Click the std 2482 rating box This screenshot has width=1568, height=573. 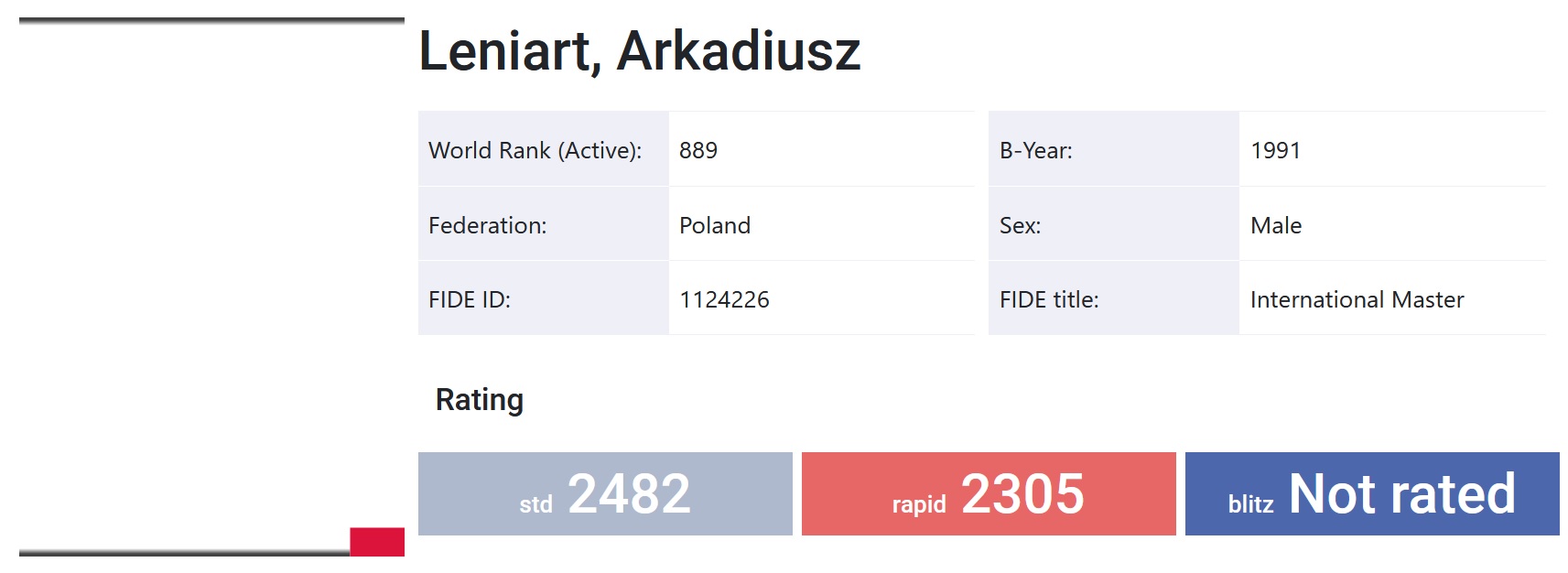point(605,493)
